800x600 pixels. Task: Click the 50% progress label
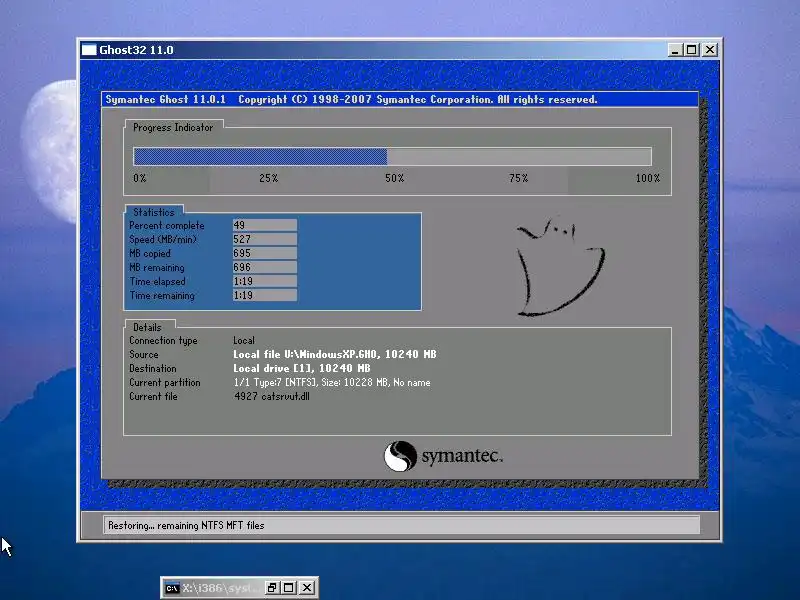[394, 178]
